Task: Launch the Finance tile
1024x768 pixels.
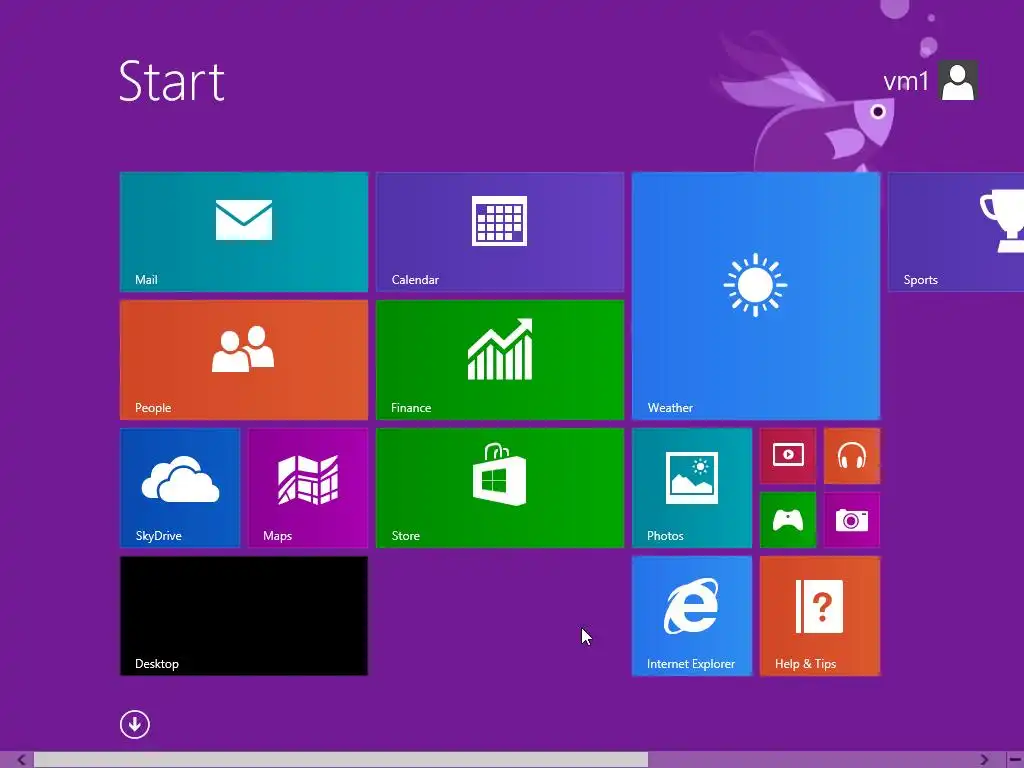Action: (x=500, y=360)
